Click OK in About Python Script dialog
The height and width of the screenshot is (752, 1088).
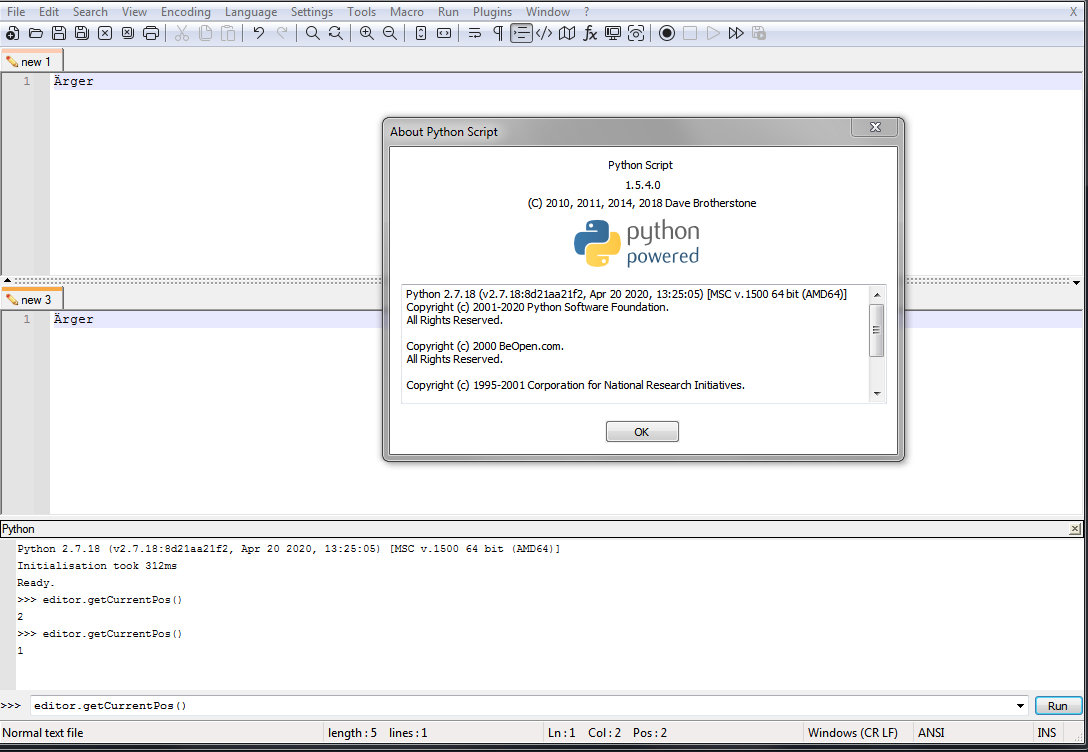642,431
